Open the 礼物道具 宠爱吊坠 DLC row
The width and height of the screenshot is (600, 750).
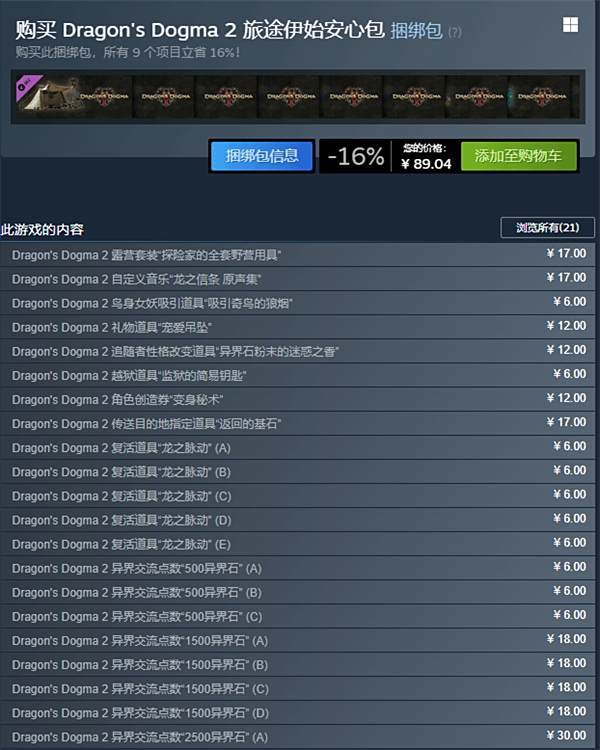tap(297, 327)
